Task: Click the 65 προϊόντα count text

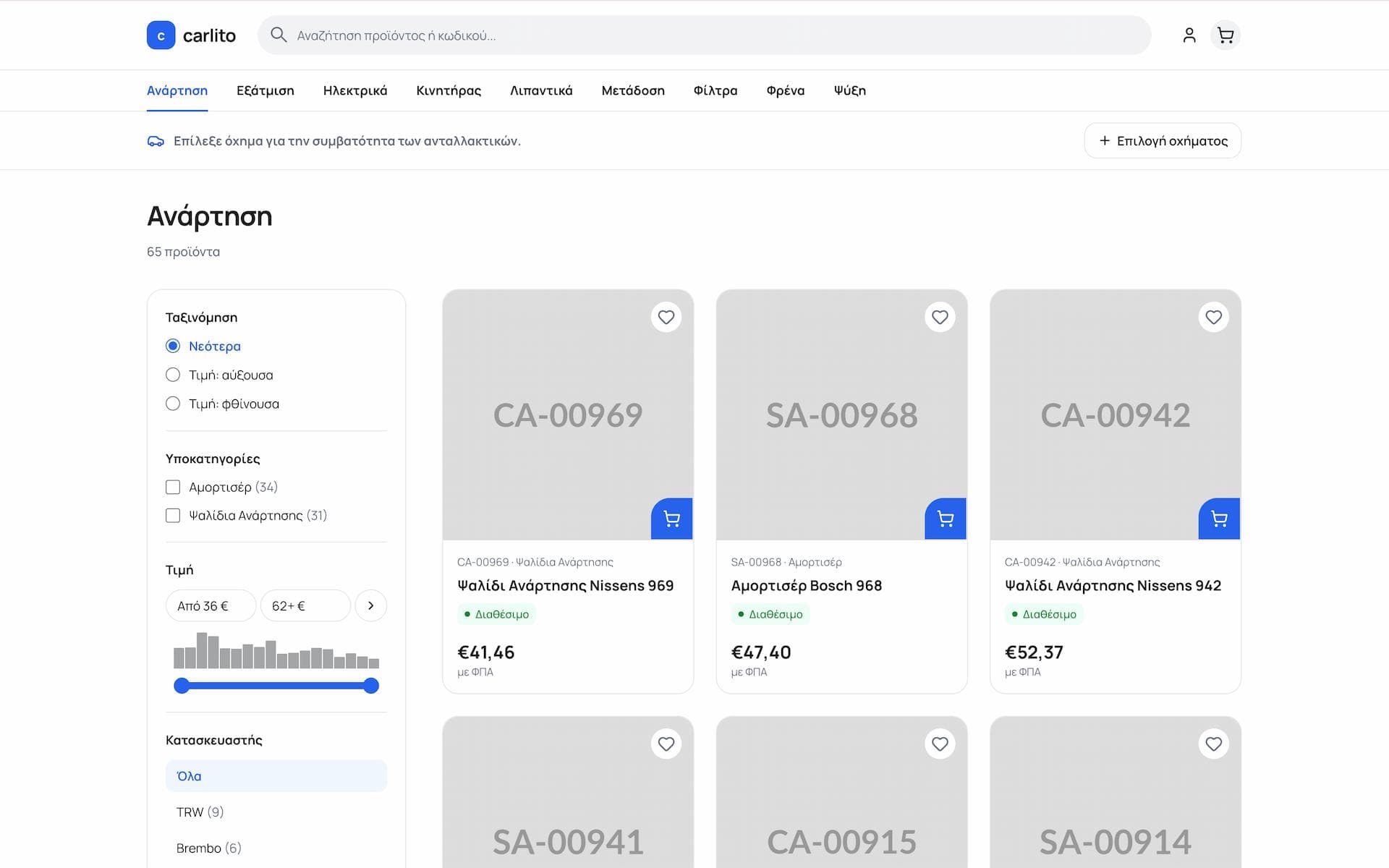Action: click(x=183, y=252)
